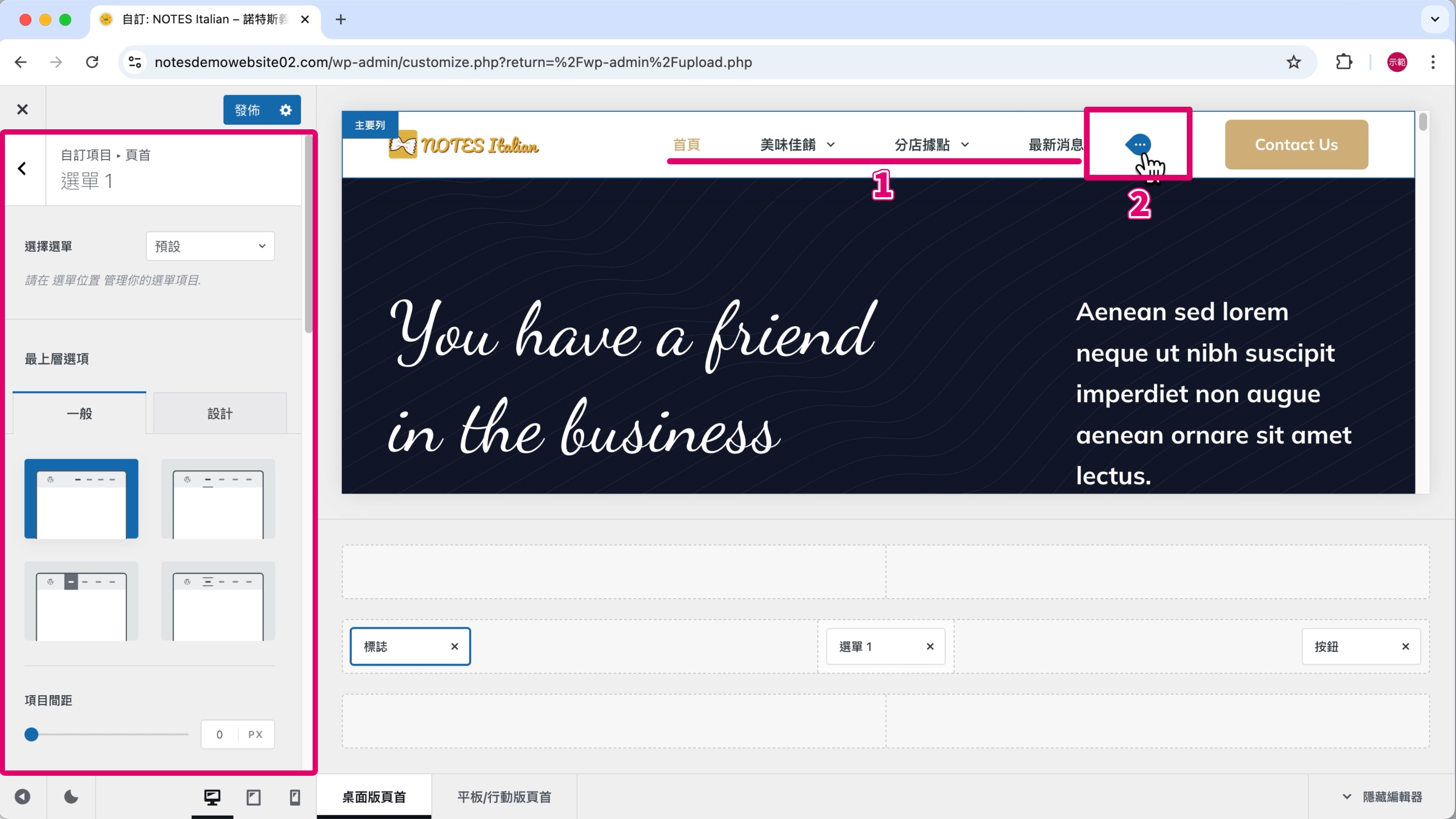Toggle dark mode moon icon
This screenshot has width=1456, height=819.
(x=71, y=797)
